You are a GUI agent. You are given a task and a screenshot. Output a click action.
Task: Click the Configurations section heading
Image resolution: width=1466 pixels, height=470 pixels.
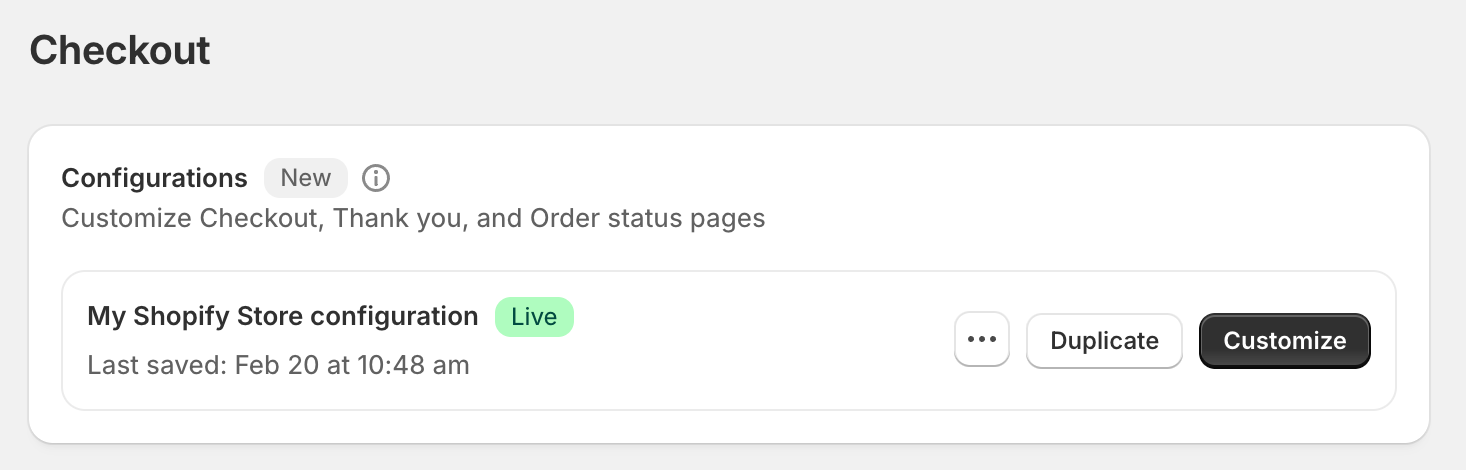coord(154,178)
